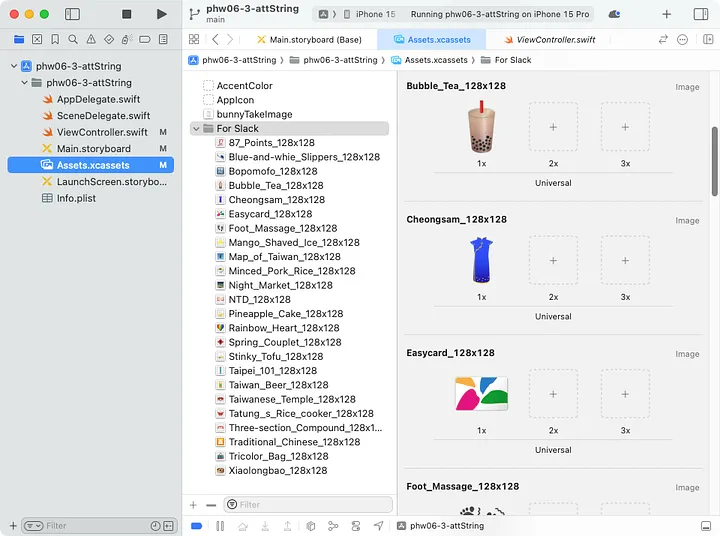Open the issue navigator warning icon
The height and width of the screenshot is (536, 720).
tap(91, 39)
